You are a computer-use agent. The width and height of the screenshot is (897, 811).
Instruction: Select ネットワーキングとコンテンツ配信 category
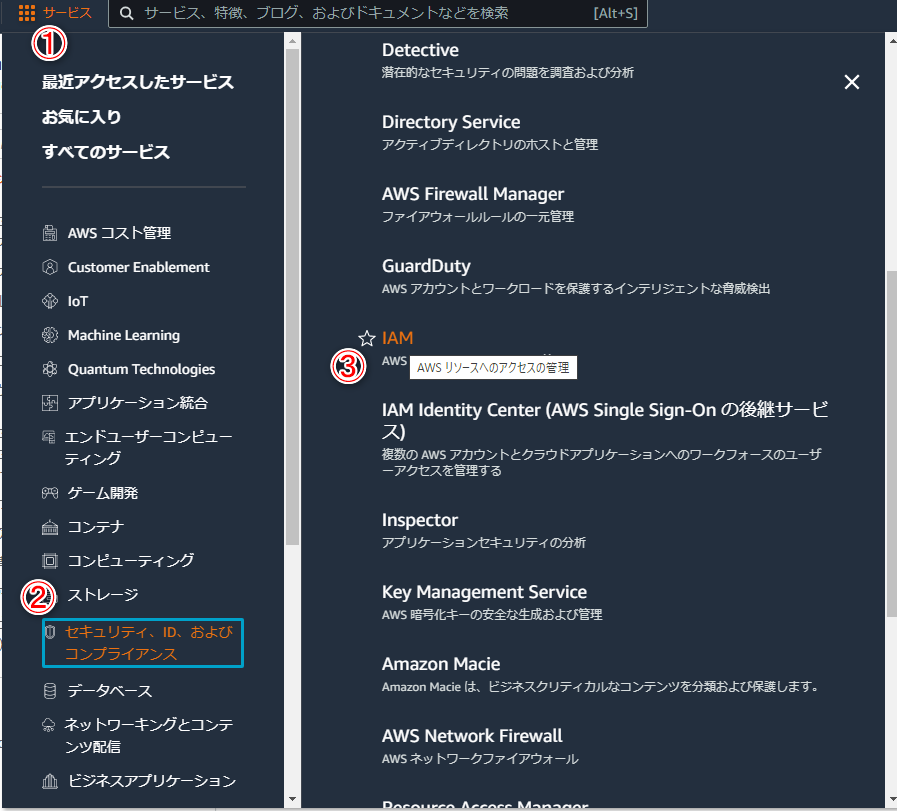pos(149,736)
